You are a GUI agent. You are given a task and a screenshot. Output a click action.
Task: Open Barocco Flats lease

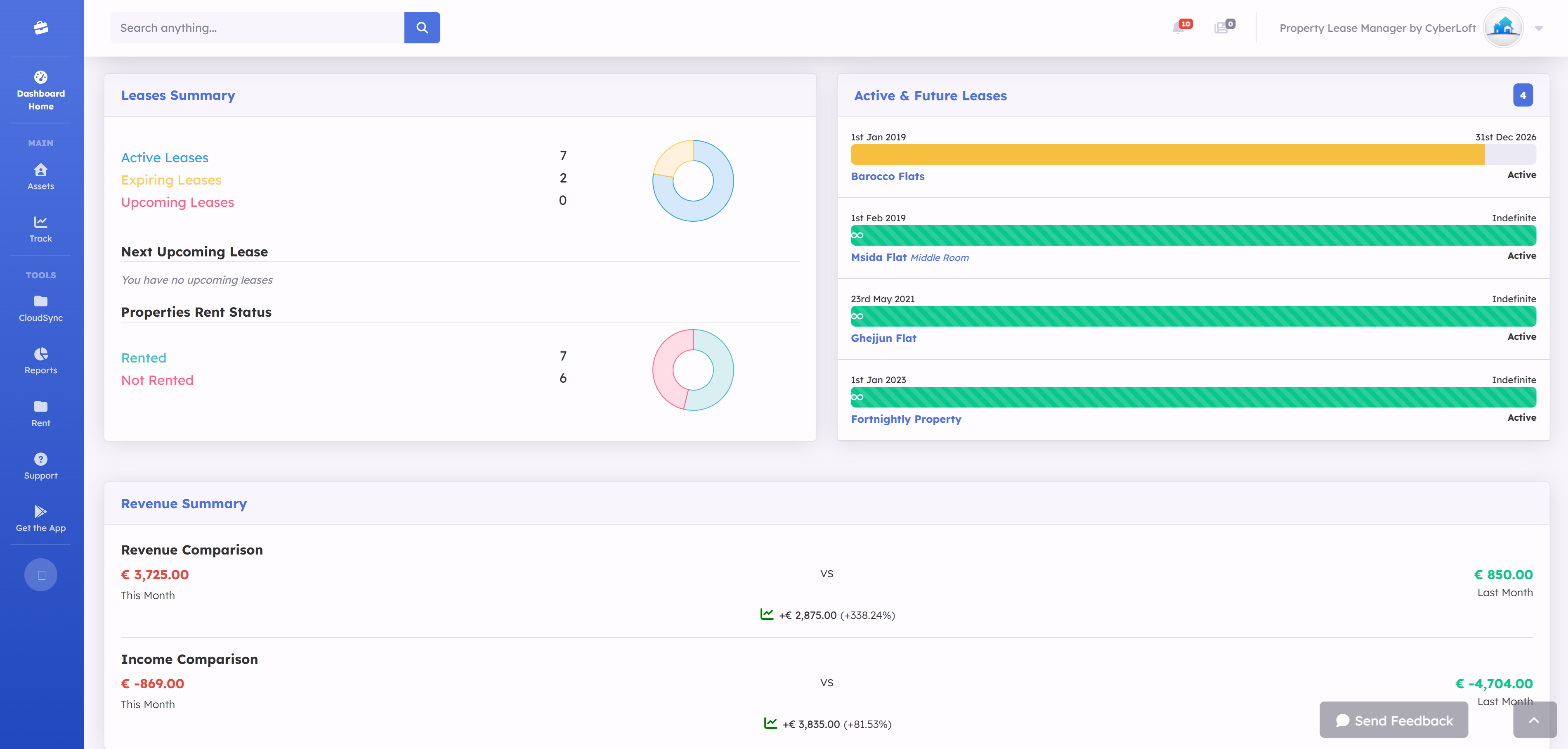tap(888, 177)
